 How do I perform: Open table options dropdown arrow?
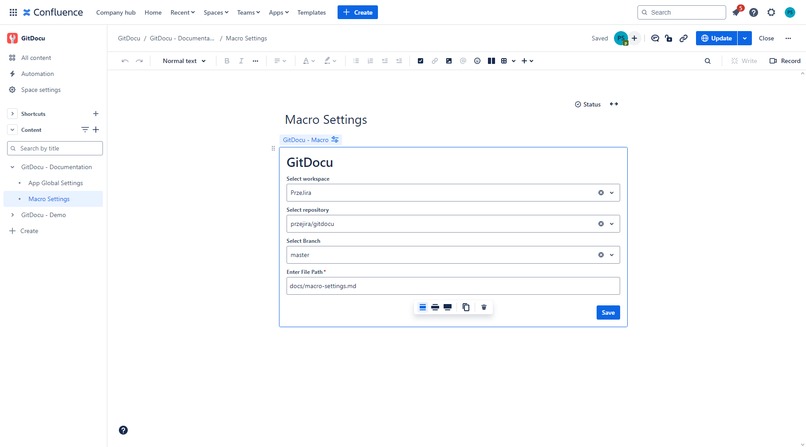[514, 61]
